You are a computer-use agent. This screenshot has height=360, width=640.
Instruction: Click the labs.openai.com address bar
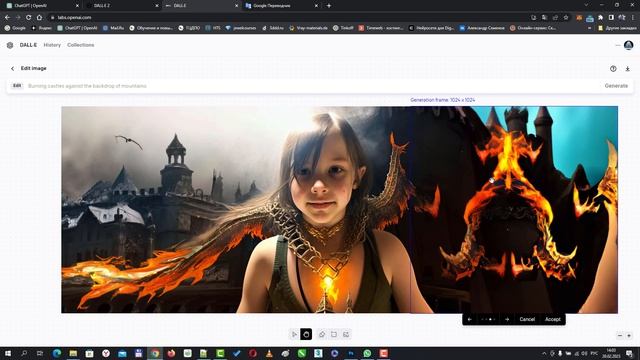click(286, 18)
